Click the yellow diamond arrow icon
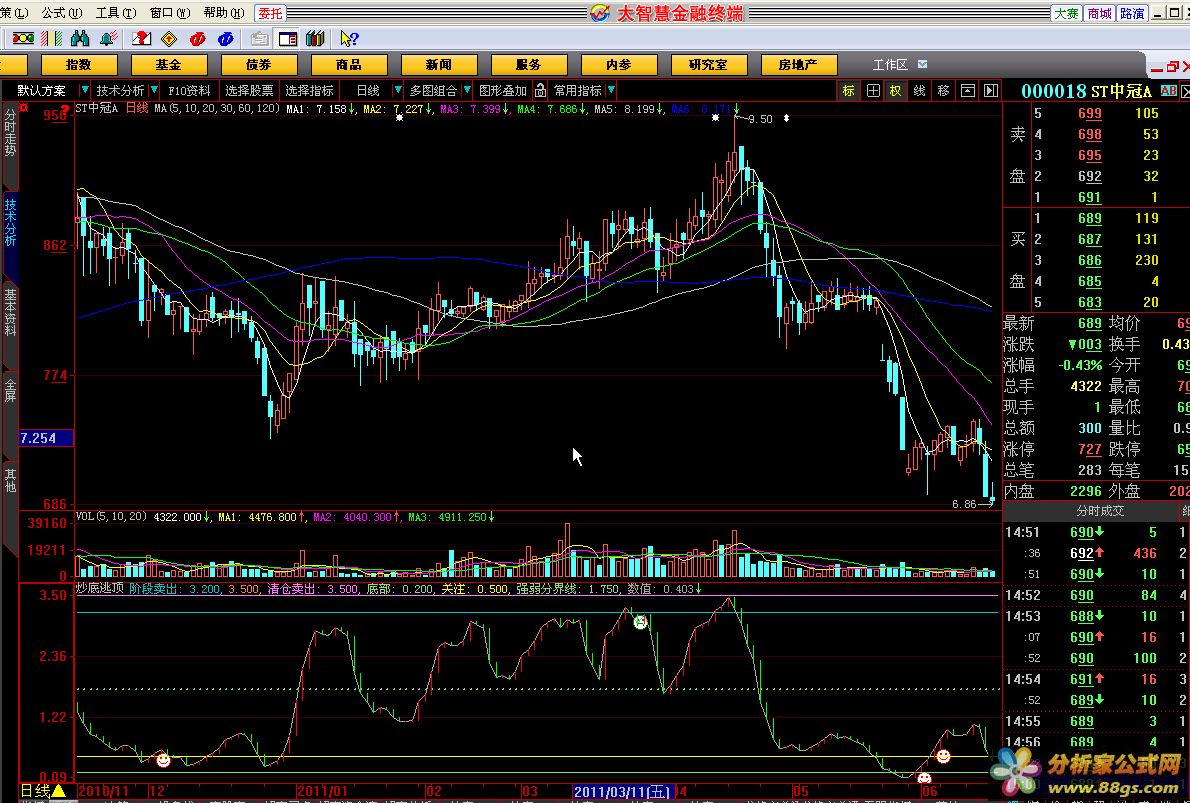Screen dimensions: 1190x803 click(x=169, y=39)
